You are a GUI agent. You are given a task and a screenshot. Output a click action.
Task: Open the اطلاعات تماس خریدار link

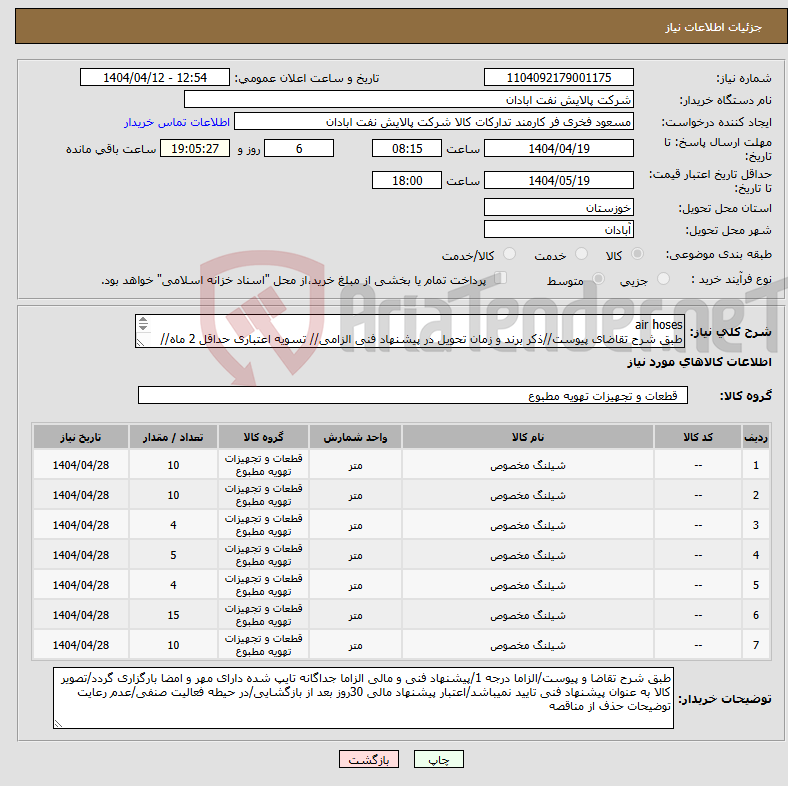pos(177,122)
